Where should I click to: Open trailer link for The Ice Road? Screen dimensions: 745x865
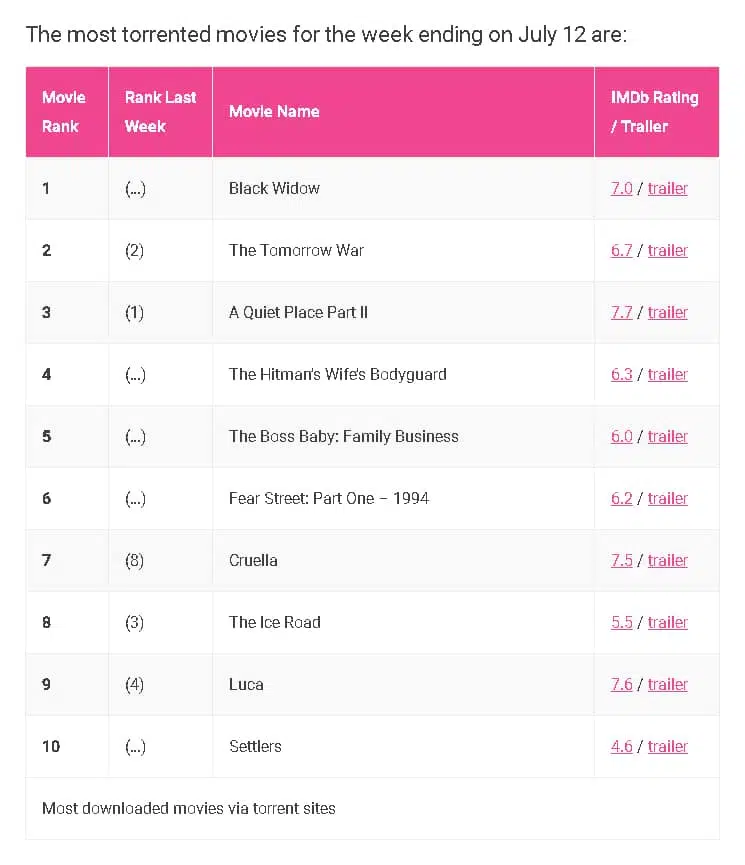(x=668, y=622)
